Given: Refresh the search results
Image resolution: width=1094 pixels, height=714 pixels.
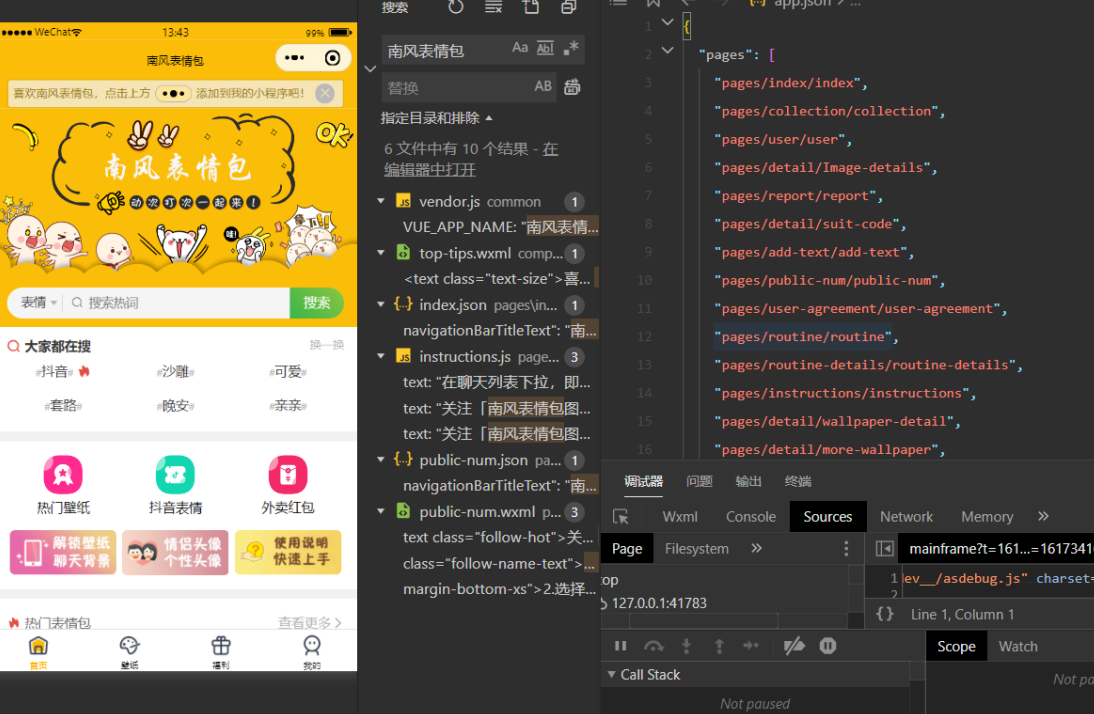Looking at the screenshot, I should point(456,7).
